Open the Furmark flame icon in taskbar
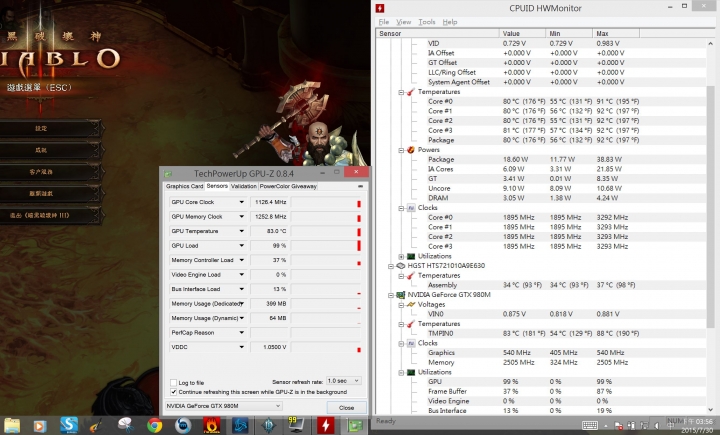 click(212, 425)
